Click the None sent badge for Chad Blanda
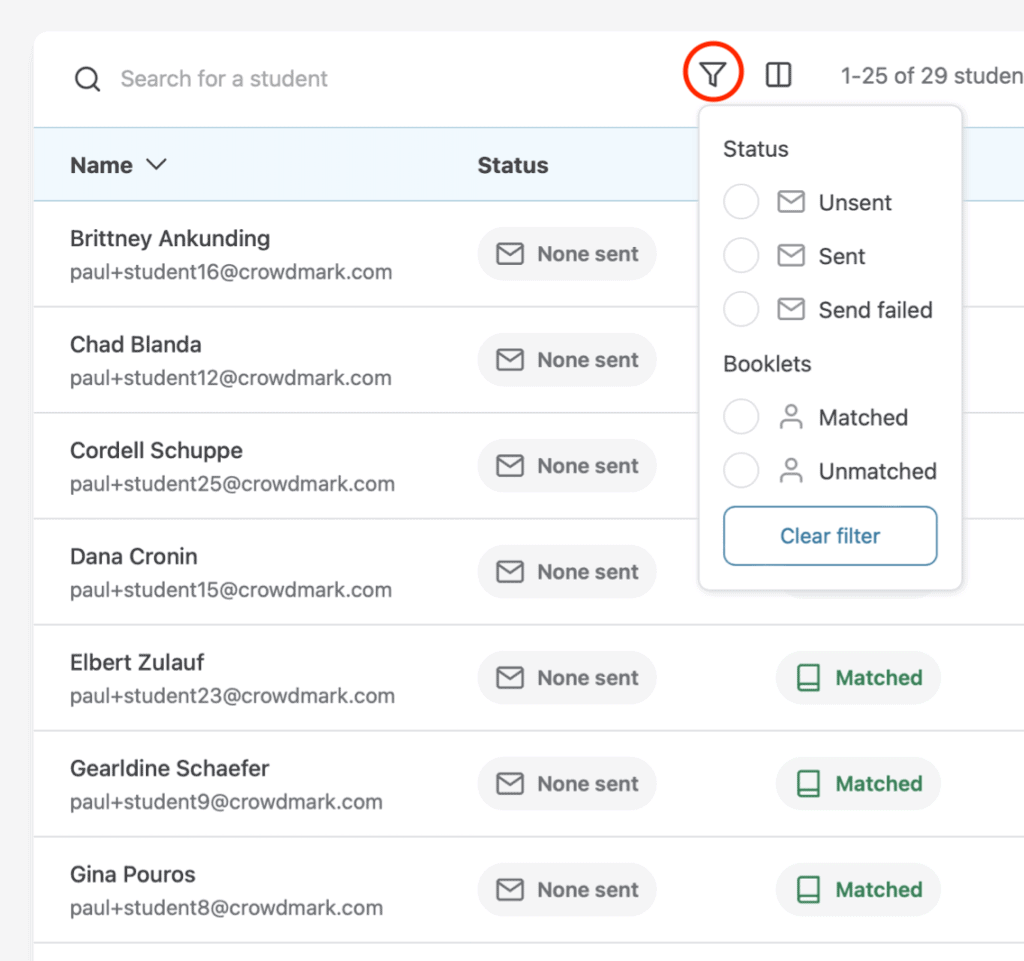This screenshot has height=961, width=1024. (567, 360)
